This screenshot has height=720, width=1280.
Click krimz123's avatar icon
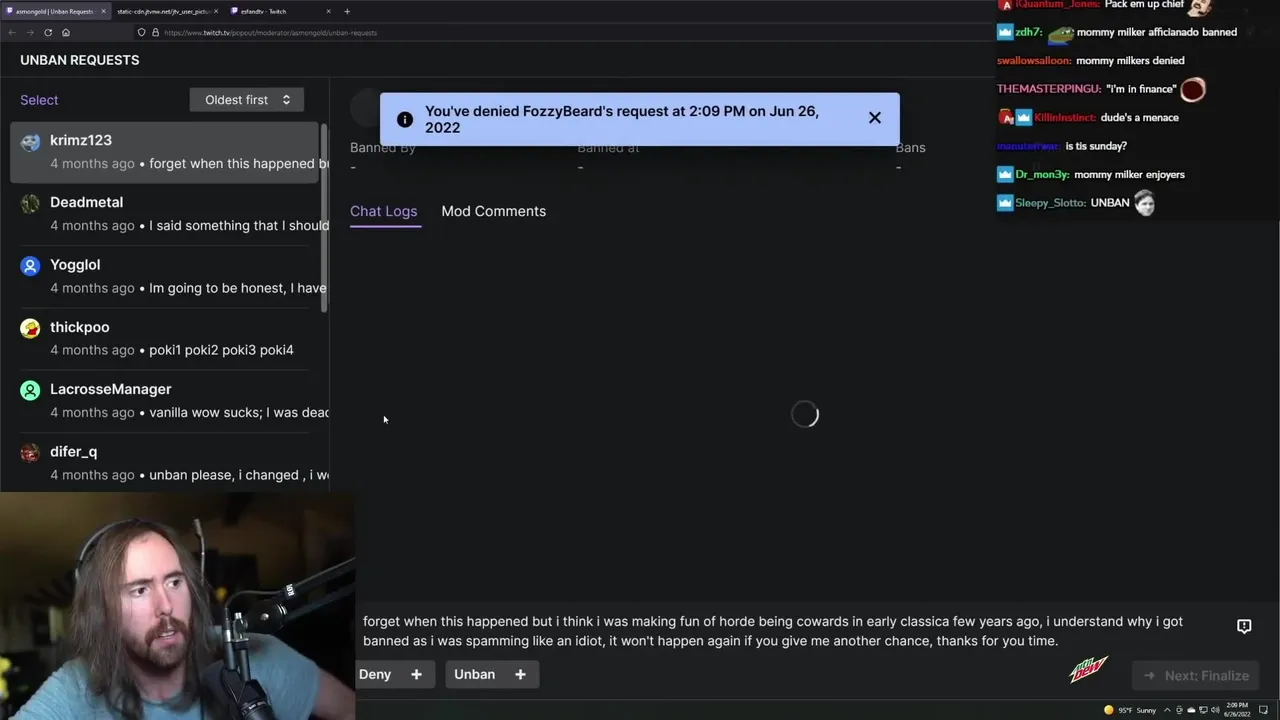30,141
